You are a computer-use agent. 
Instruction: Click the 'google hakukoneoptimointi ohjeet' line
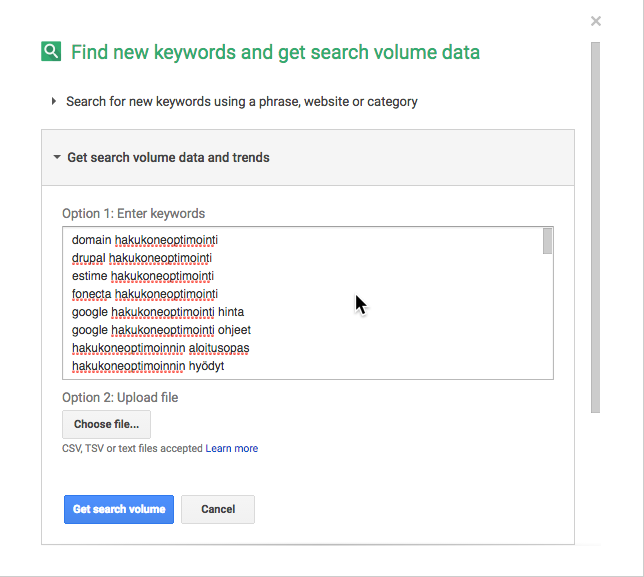point(161,330)
